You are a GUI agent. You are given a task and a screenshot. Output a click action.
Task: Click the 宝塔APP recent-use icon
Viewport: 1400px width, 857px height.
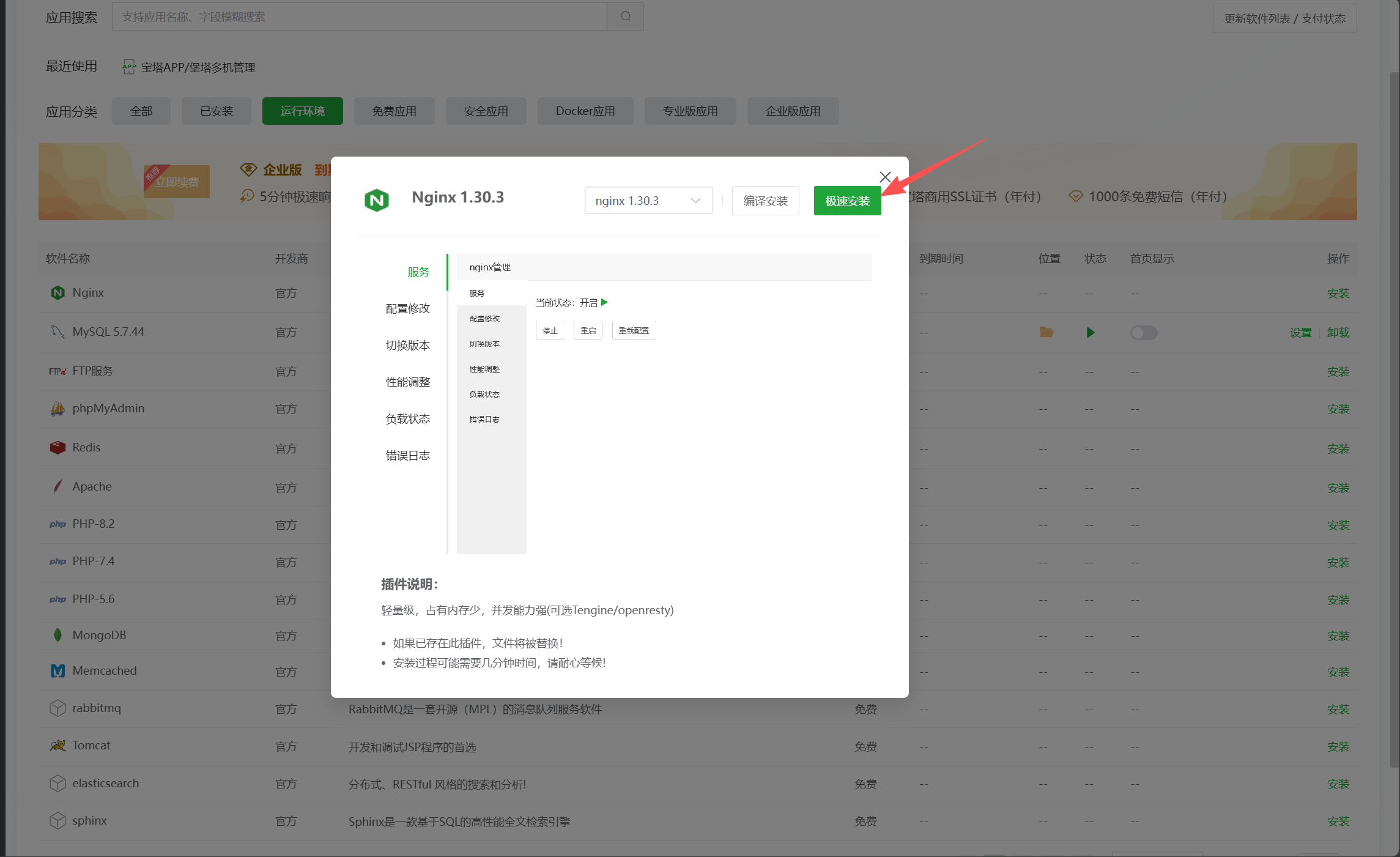128,67
